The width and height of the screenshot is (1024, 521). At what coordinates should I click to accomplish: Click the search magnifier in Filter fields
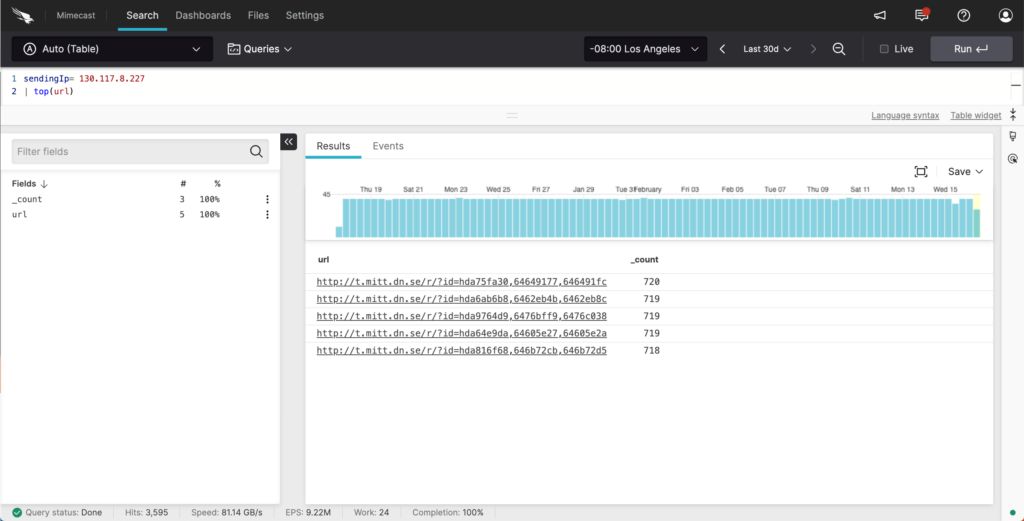(x=256, y=151)
